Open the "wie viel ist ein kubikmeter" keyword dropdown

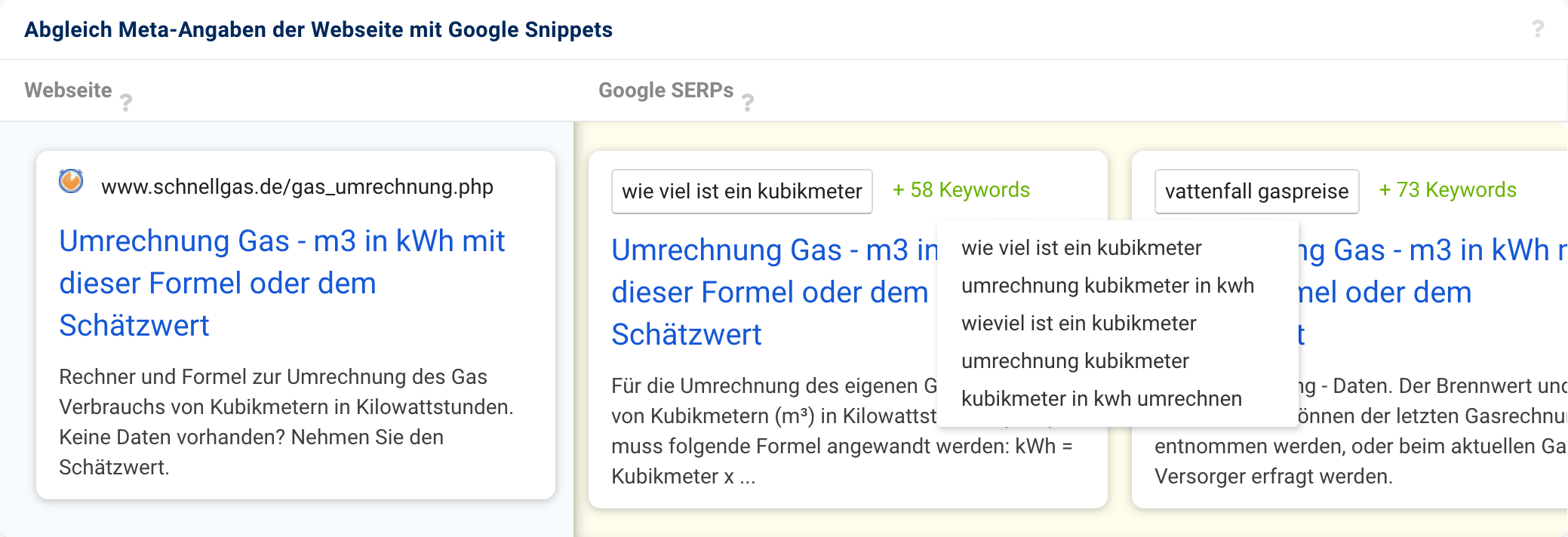coord(741,192)
